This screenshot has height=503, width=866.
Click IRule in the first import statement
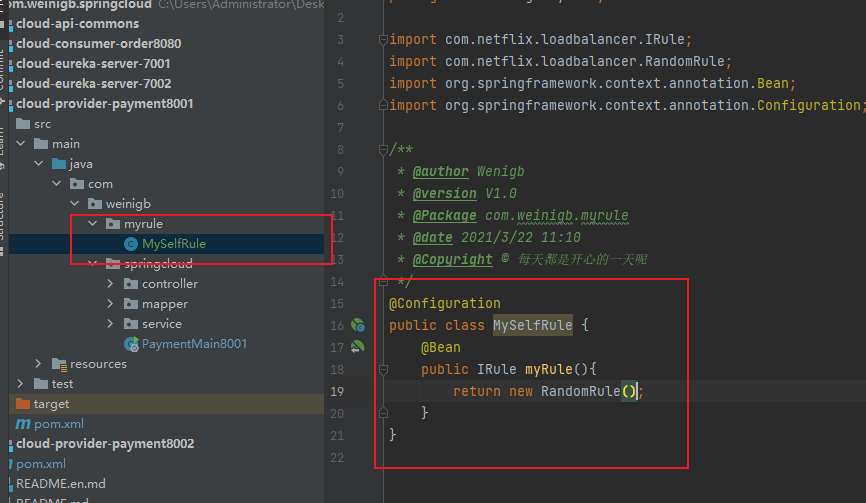664,39
